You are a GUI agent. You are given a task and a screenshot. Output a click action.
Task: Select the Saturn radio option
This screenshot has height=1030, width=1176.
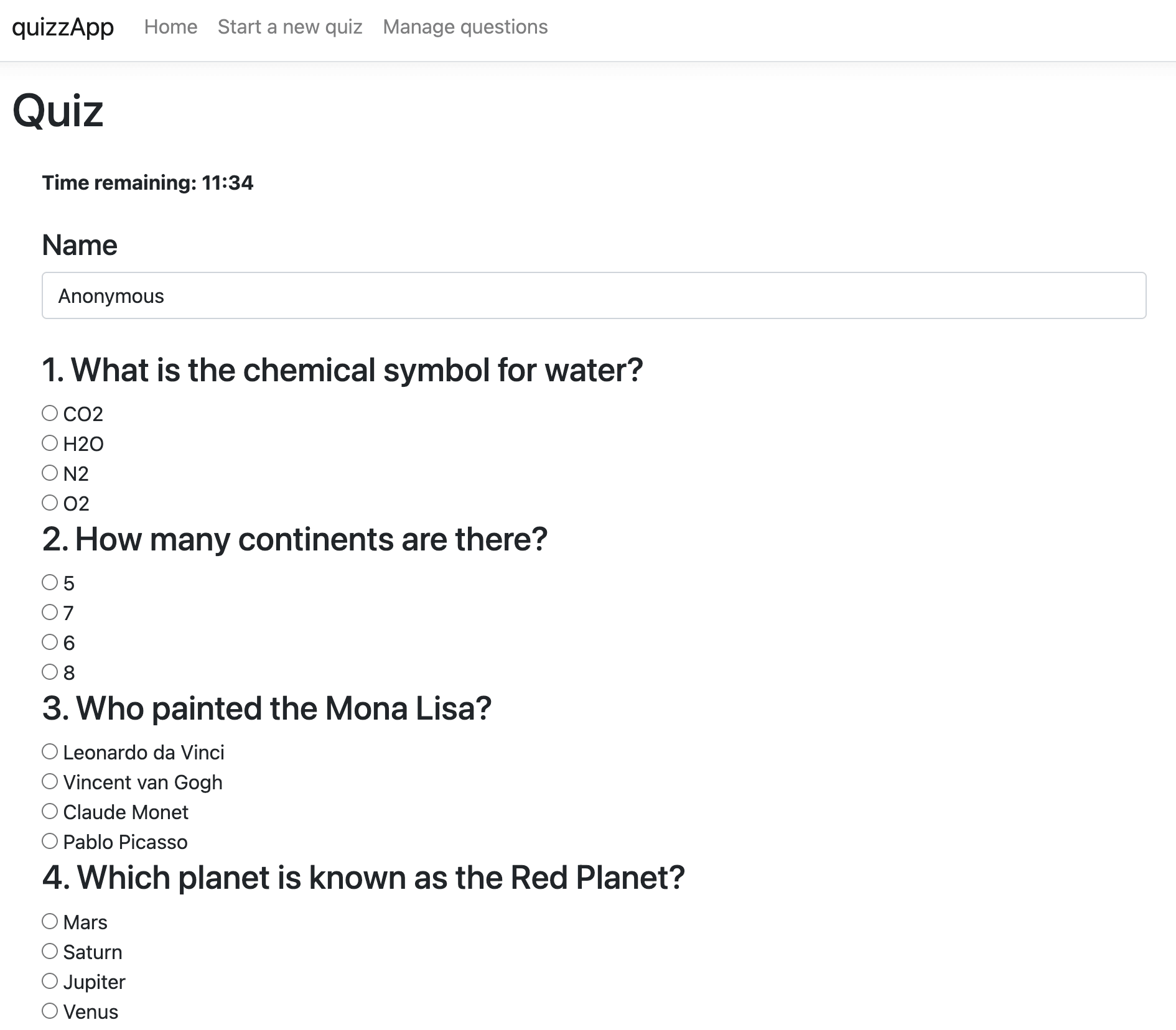point(50,951)
